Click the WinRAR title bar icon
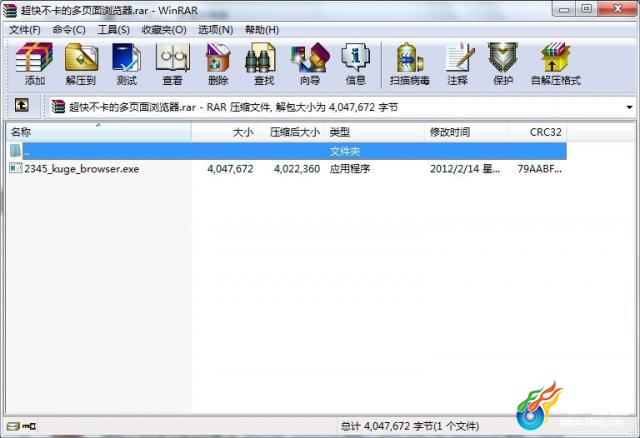640x438 pixels. tap(10, 10)
